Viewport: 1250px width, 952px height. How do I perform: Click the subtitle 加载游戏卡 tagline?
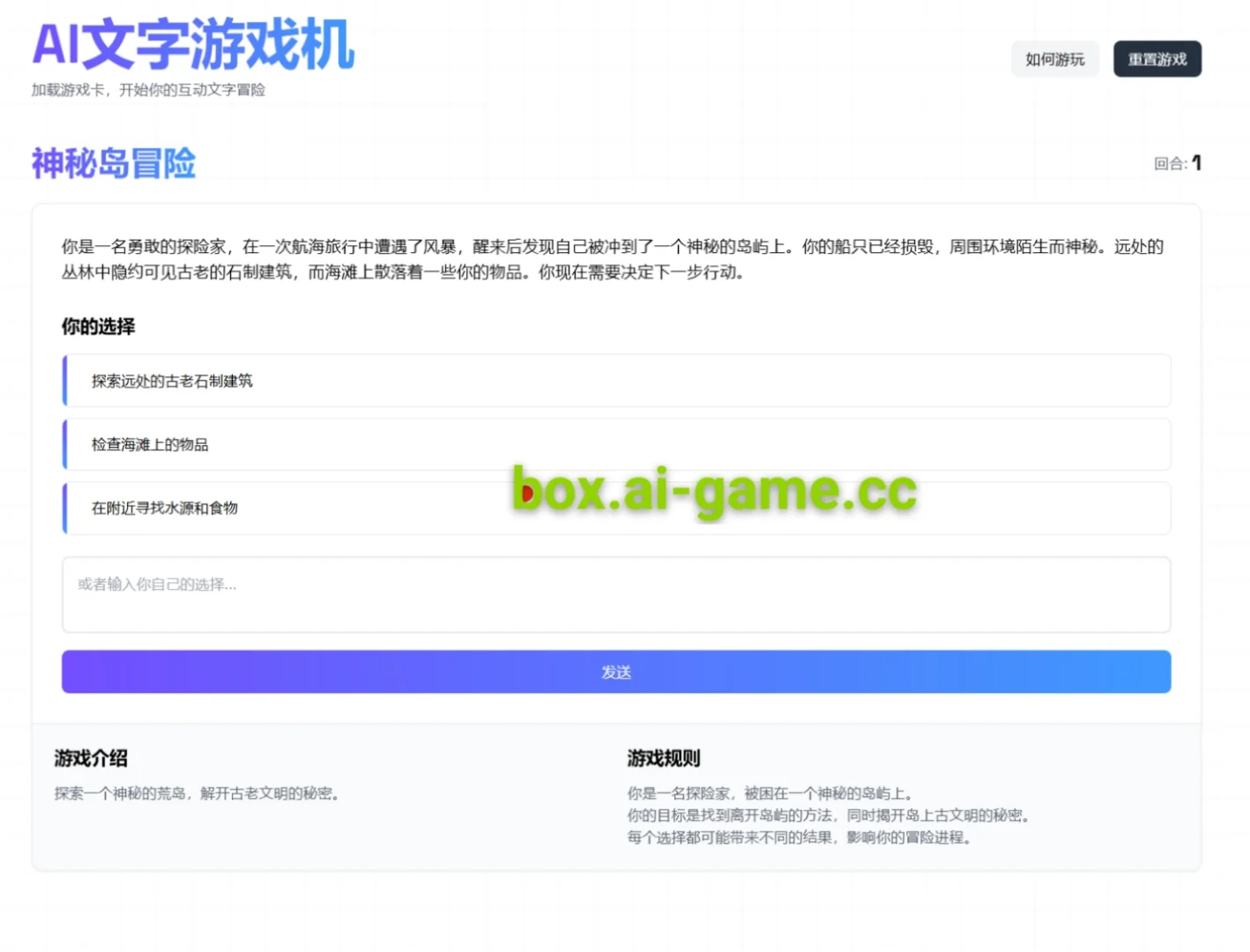pos(150,90)
